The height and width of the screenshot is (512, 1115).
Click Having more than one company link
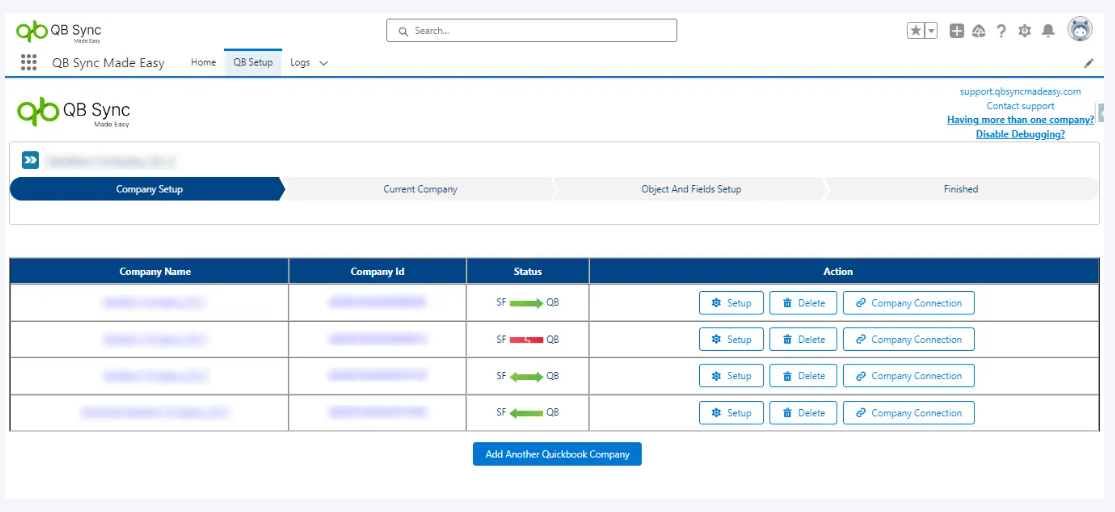[x=1020, y=119]
